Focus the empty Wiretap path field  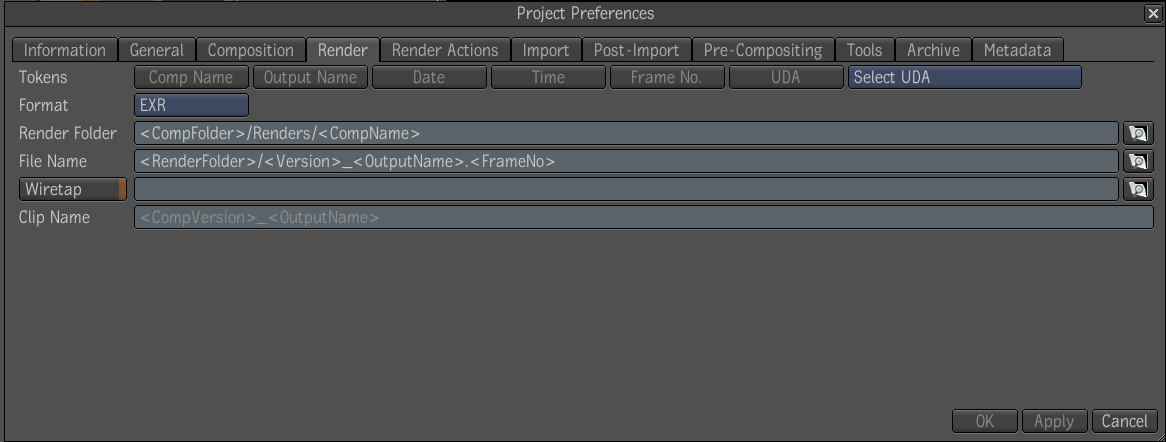(x=626, y=189)
